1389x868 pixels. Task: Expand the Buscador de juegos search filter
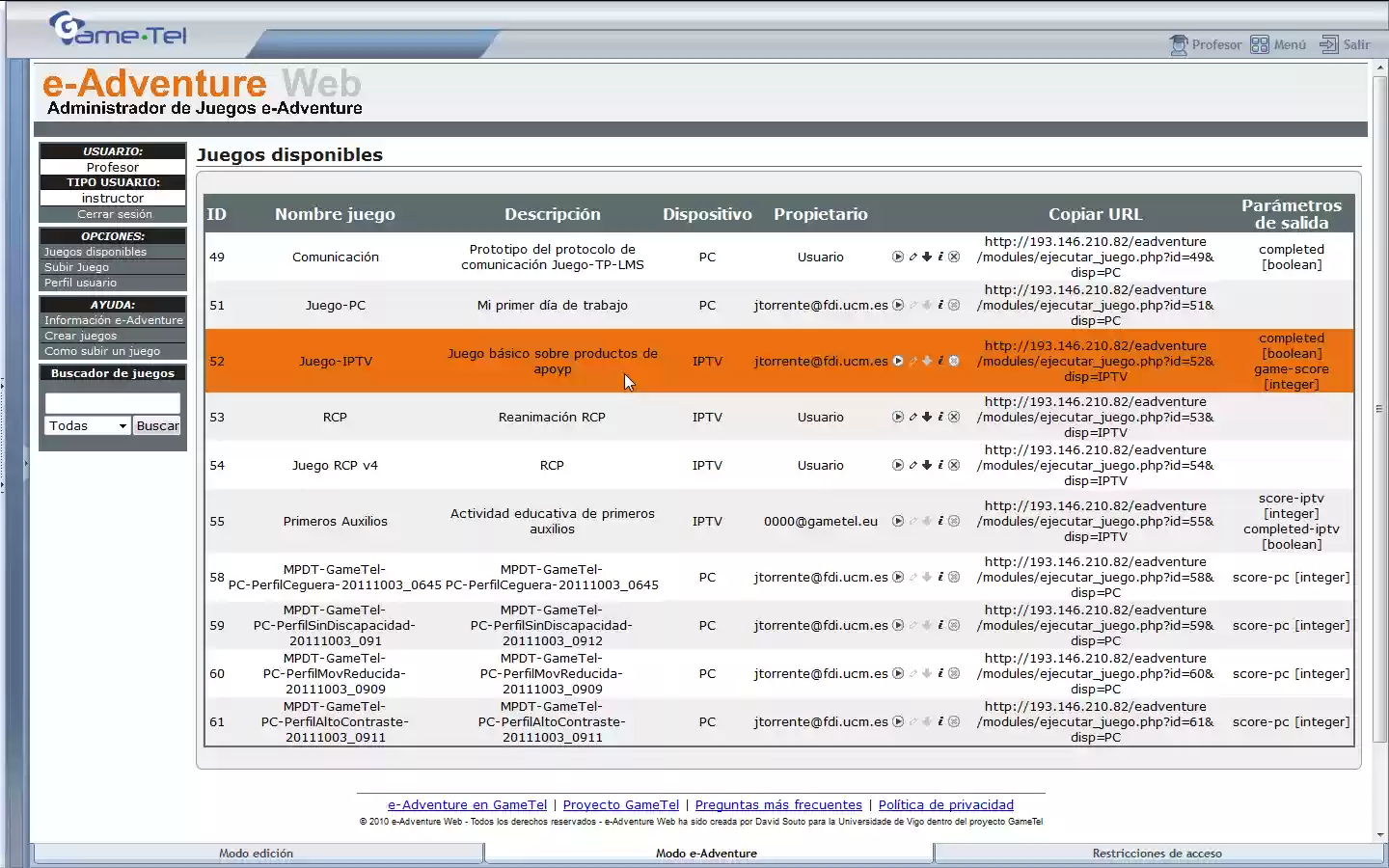point(112,373)
